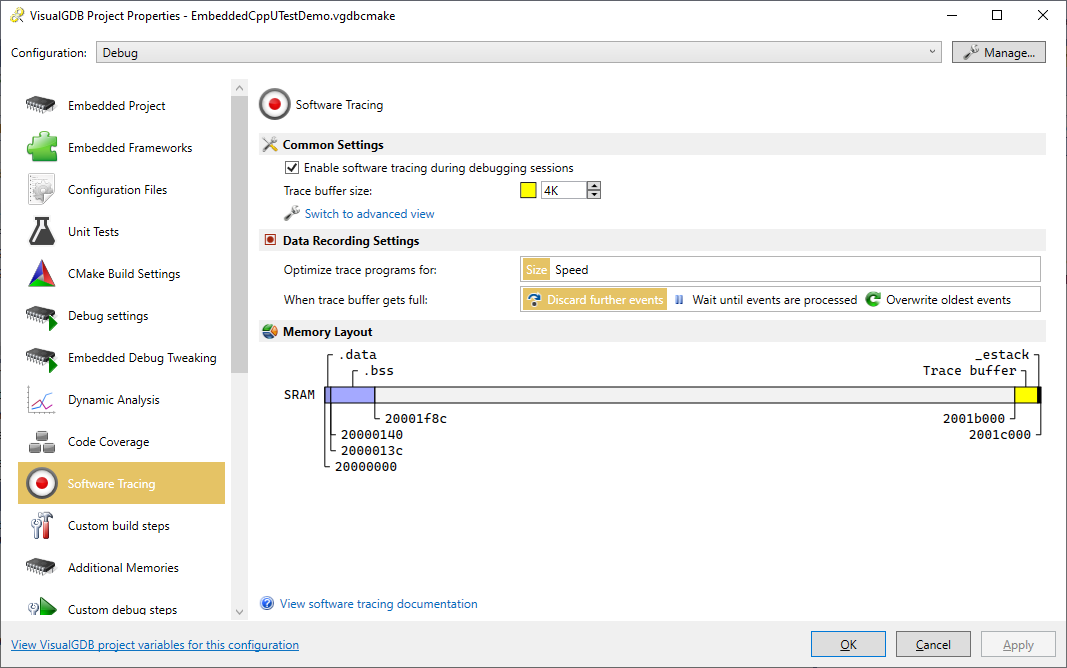The width and height of the screenshot is (1067, 668).
Task: Click the blue .data/.bss region in SRAM bar
Action: point(350,395)
